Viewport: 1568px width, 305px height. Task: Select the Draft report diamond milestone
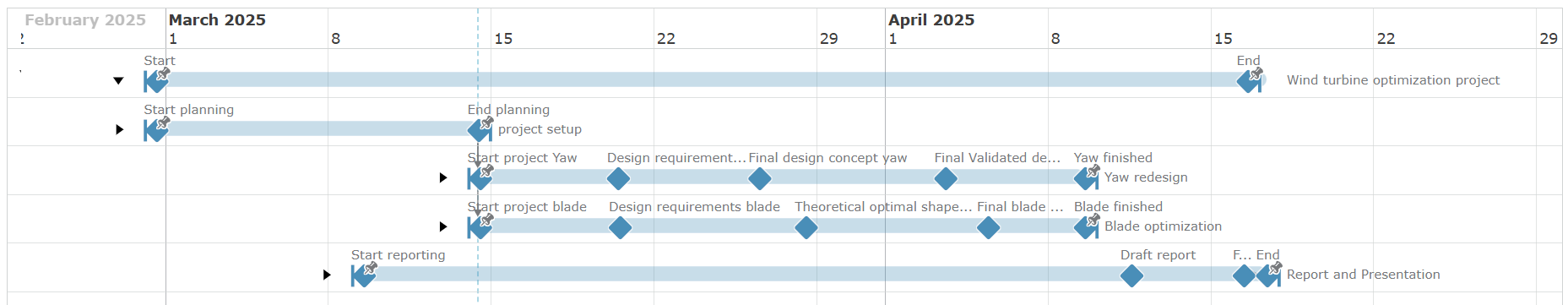coord(1131,275)
